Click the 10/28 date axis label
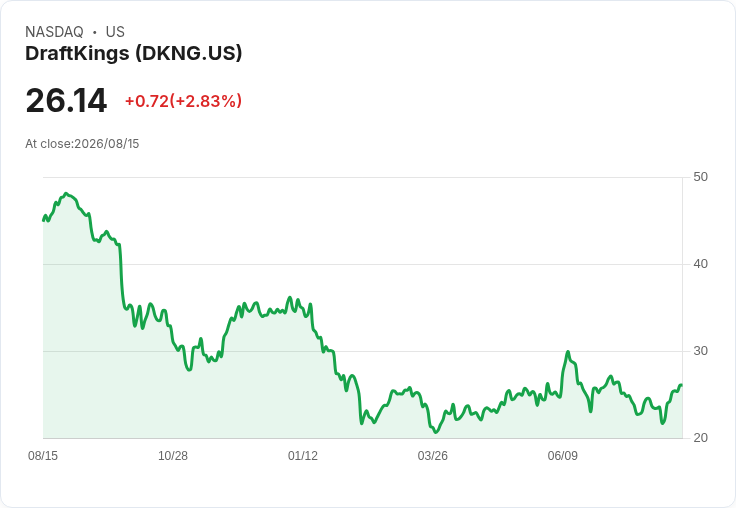The image size is (736, 508). coord(173,455)
